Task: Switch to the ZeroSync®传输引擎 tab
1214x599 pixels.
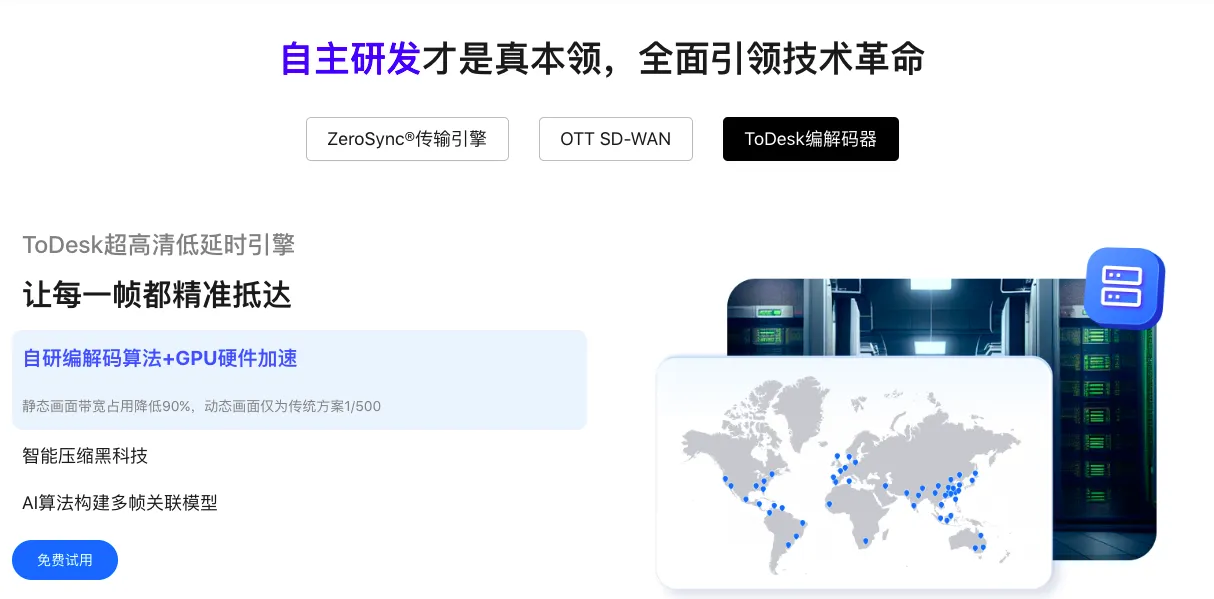Action: coord(407,139)
